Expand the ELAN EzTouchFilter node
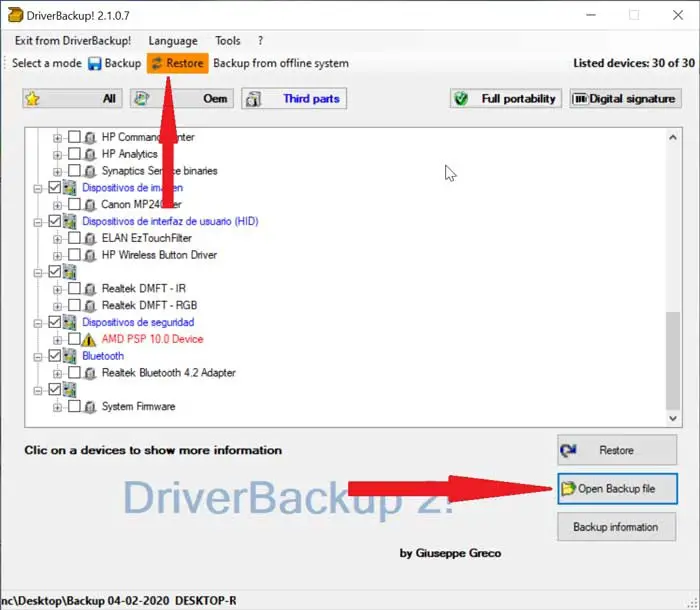This screenshot has height=610, width=700. point(57,239)
